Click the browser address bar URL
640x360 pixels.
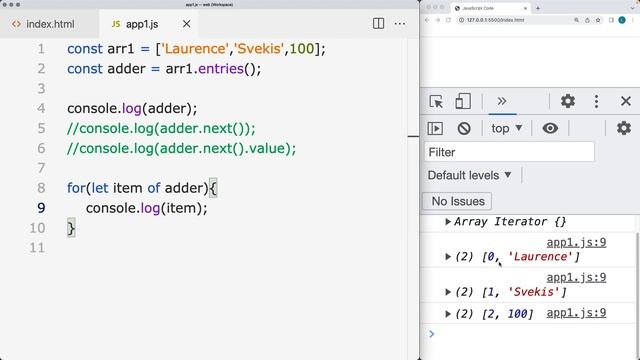496,20
